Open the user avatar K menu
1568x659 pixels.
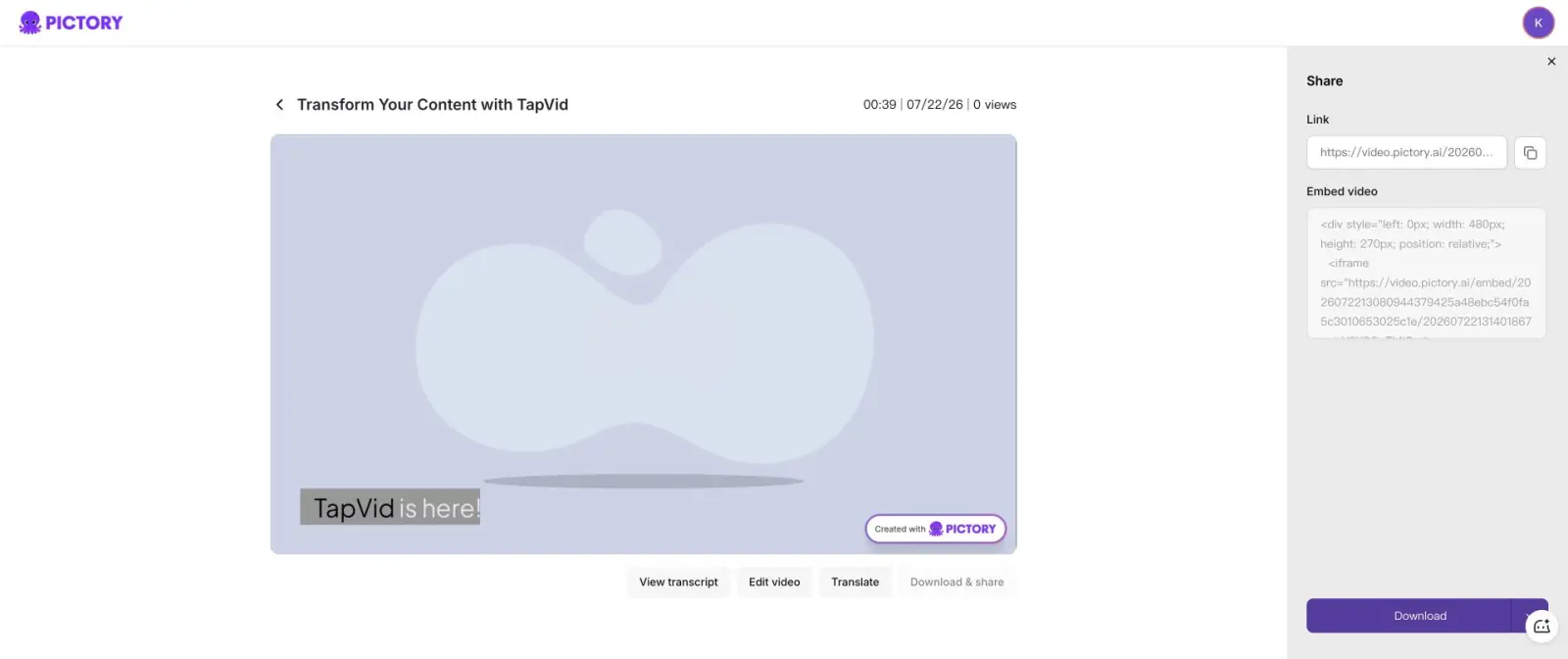[x=1538, y=23]
